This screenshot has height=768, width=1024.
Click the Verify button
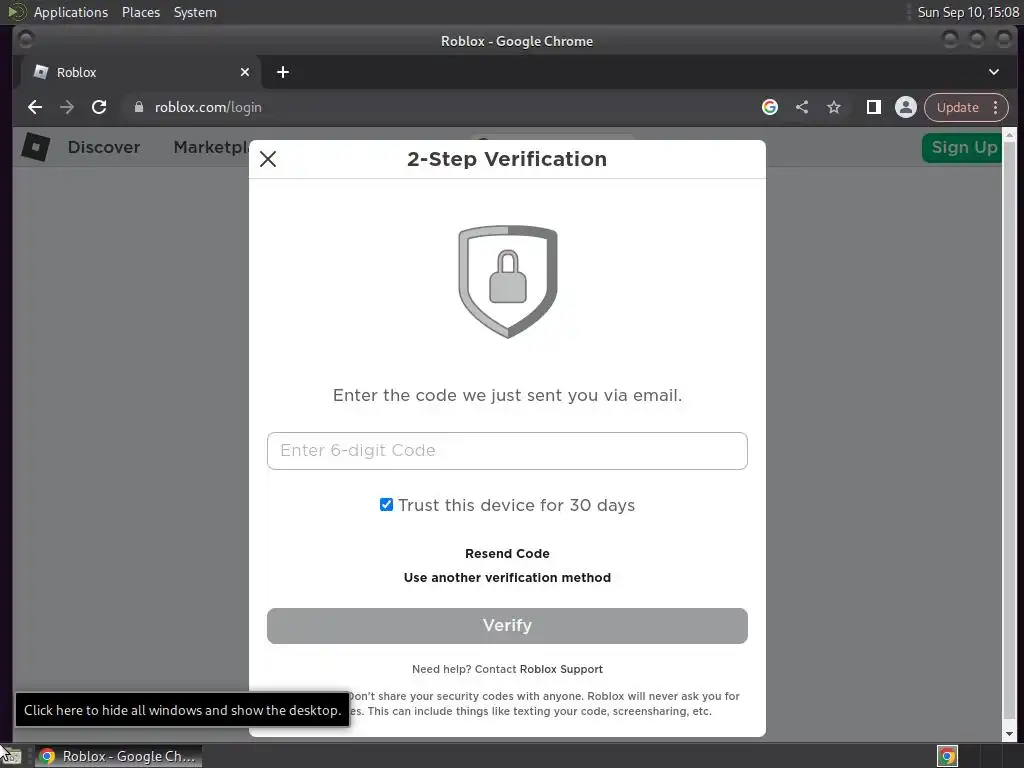(x=507, y=626)
